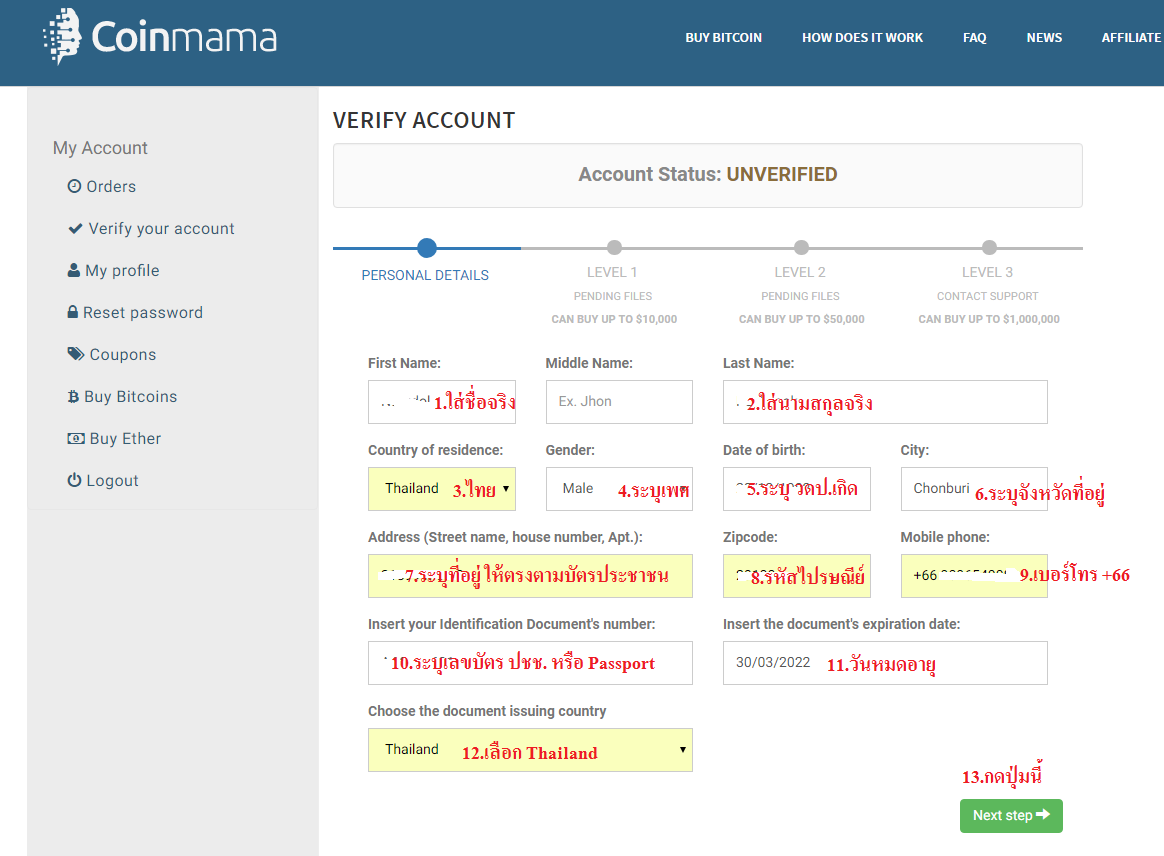Click the bitcoin icon beside Buy Bitcoins
Viewport: 1164px width, 856px height.
point(73,396)
